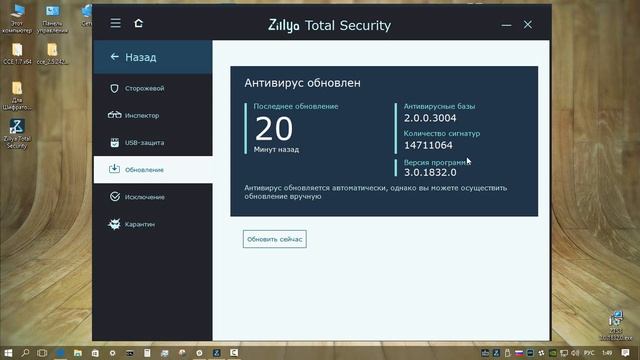Open Task View on taskbar
640x360 pixels.
(42, 353)
